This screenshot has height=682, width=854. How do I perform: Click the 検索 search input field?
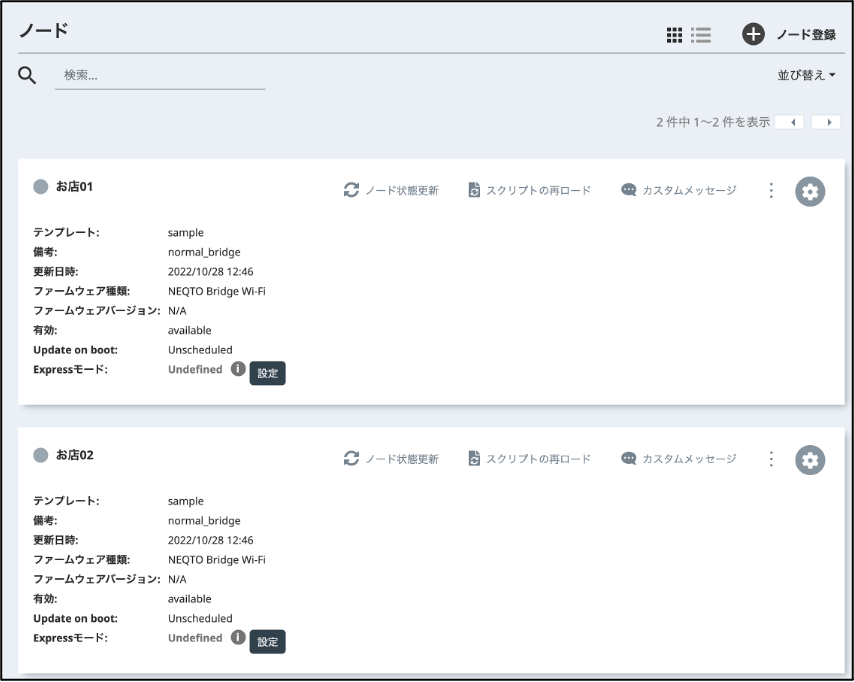[x=160, y=76]
